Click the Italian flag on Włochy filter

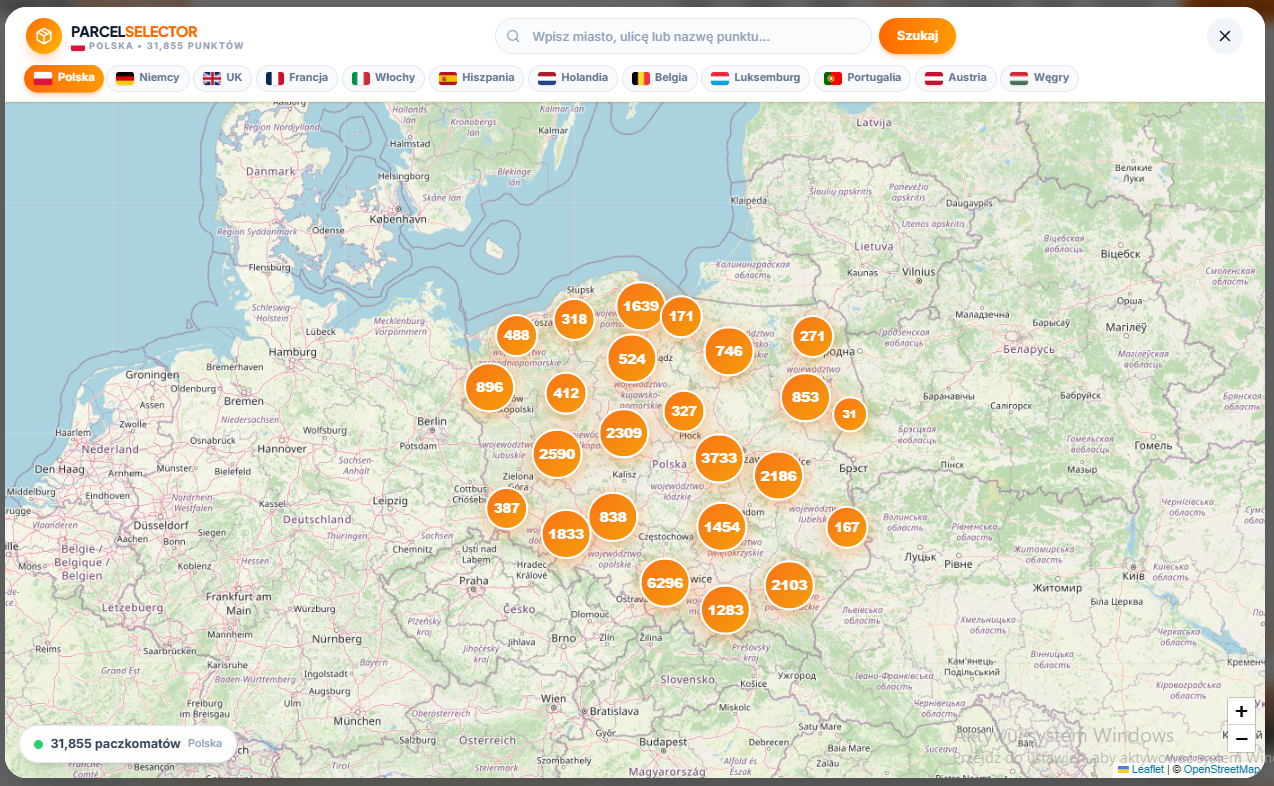(x=361, y=77)
